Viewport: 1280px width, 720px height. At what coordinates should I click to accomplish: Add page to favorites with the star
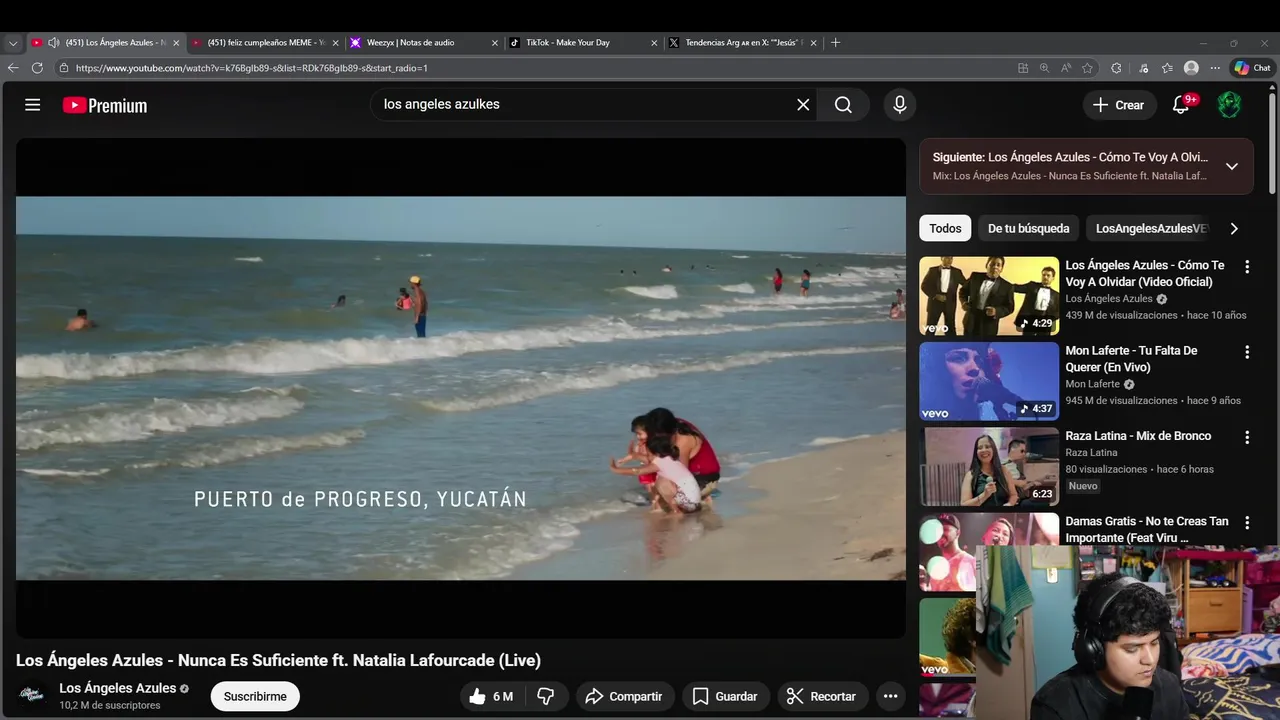point(1087,68)
